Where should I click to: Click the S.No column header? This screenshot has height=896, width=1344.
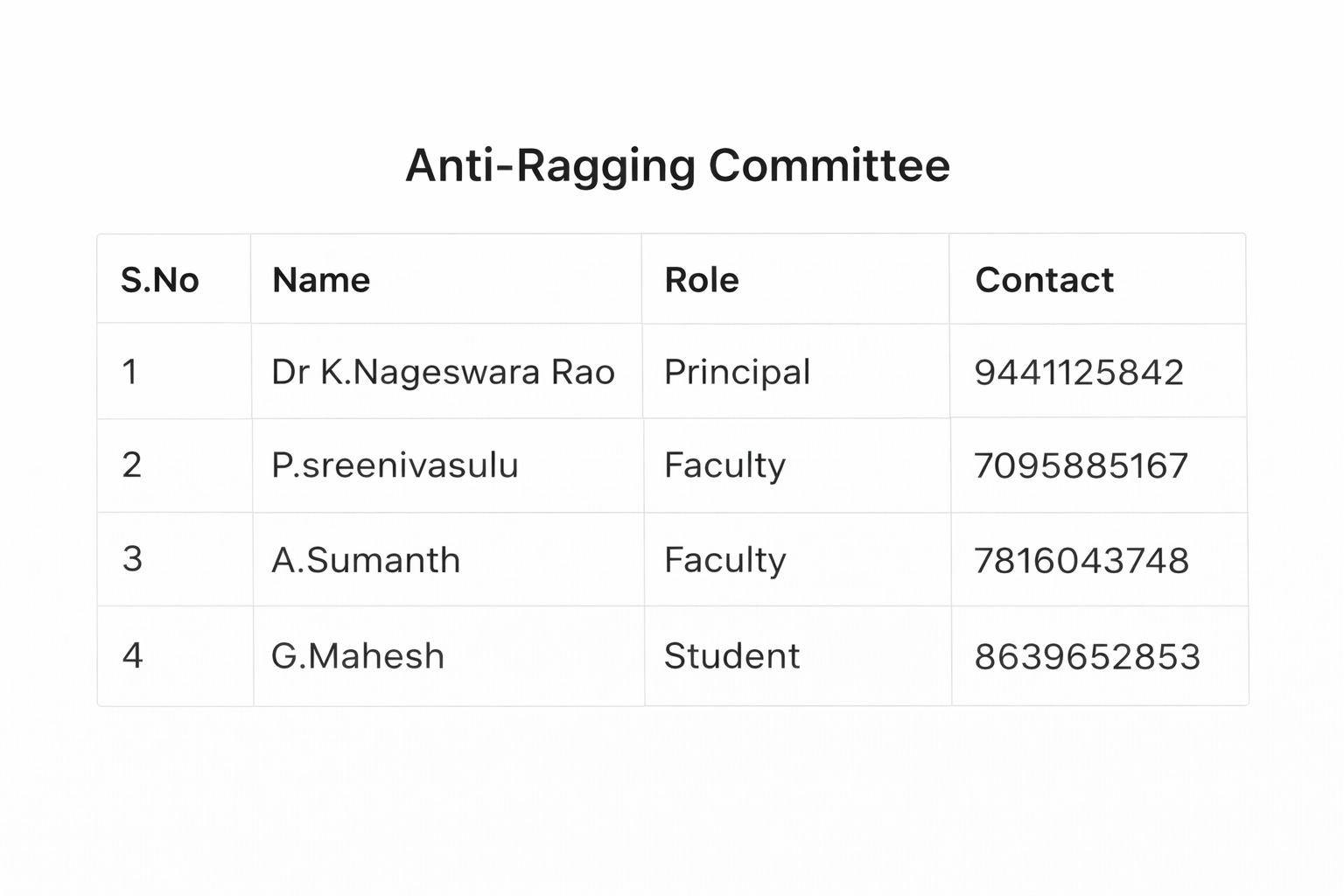[160, 280]
